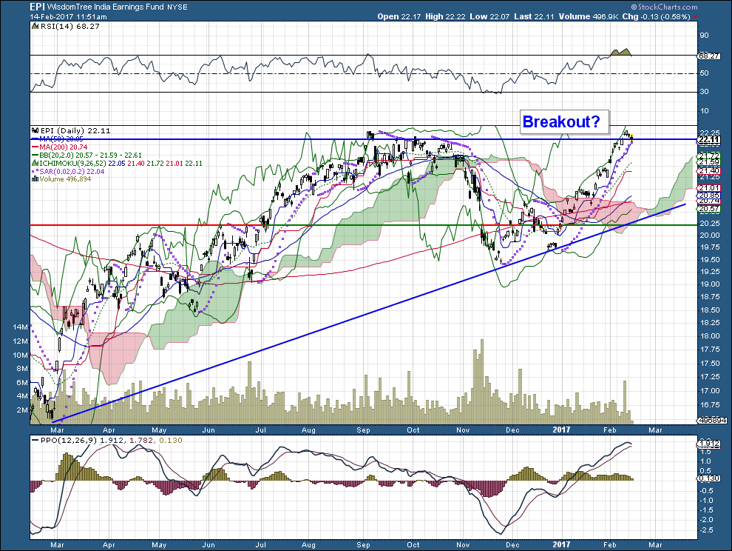Click the Open 22.17 value
The height and width of the screenshot is (551, 732).
tap(399, 16)
